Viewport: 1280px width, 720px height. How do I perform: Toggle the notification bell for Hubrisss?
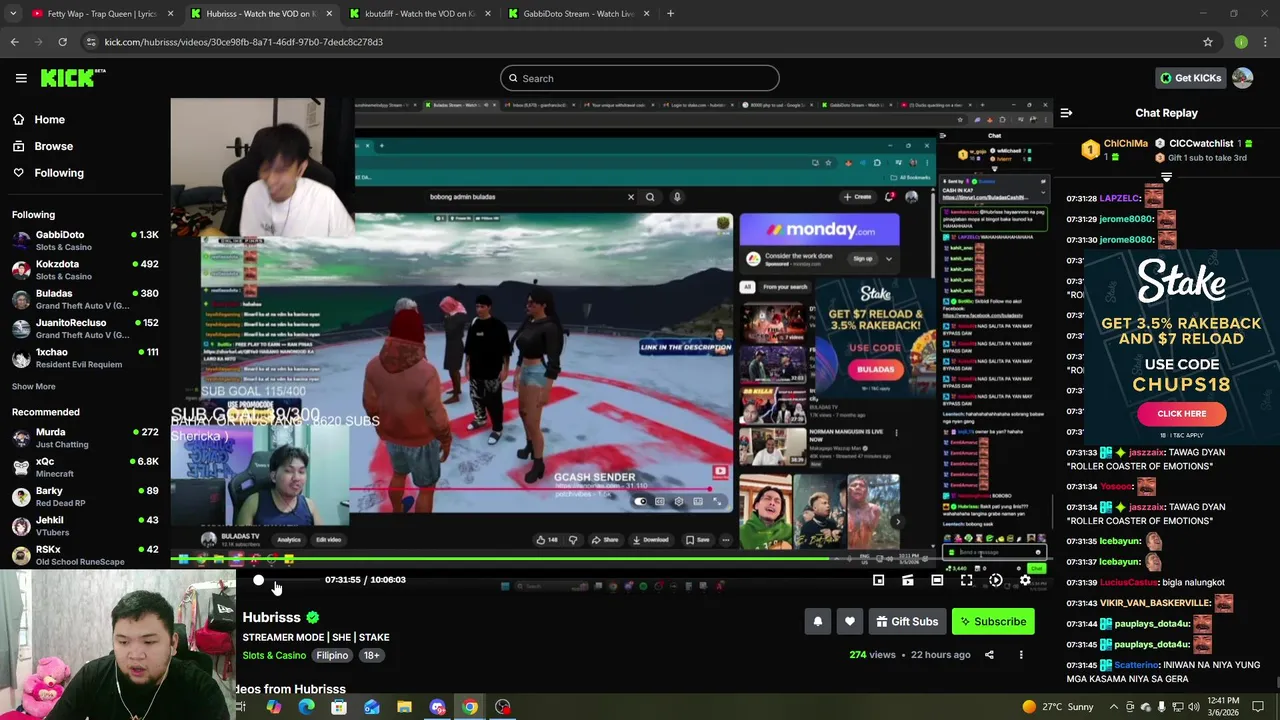click(818, 622)
